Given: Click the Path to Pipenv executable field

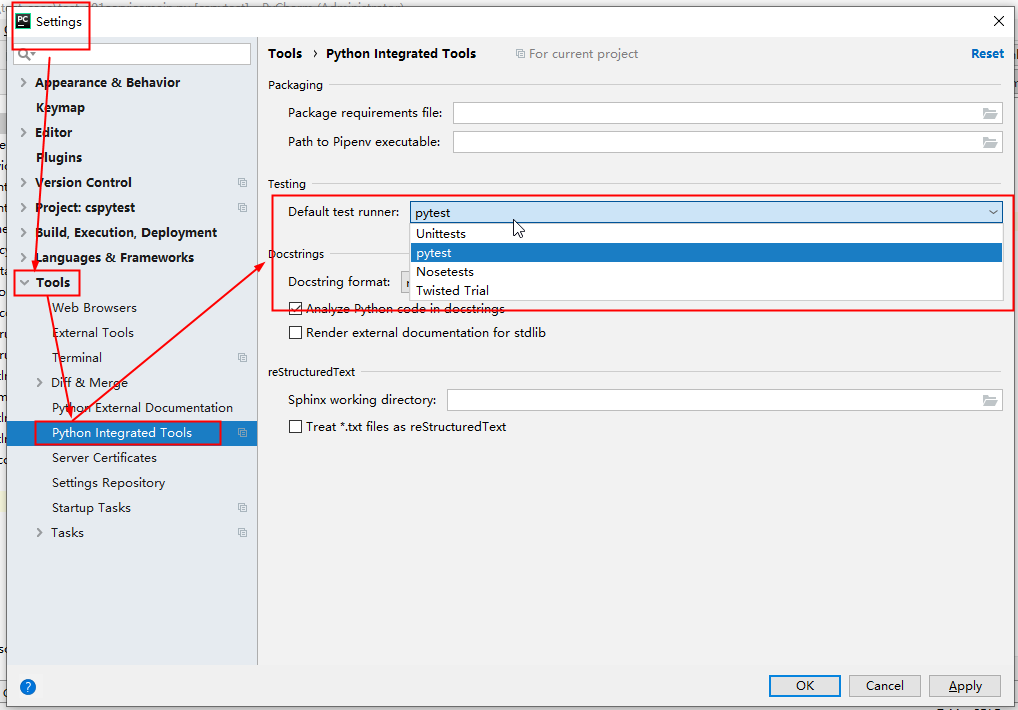Looking at the screenshot, I should click(x=728, y=142).
